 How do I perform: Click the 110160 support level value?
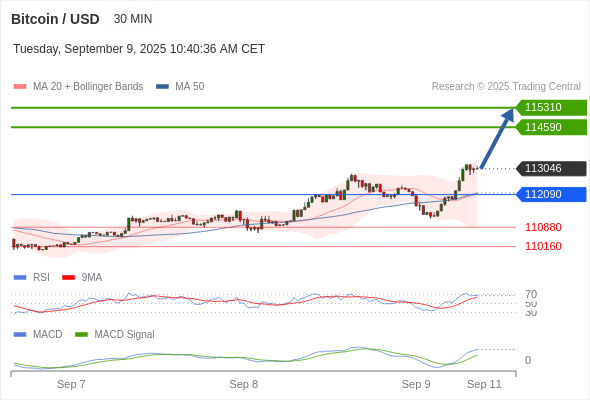tap(543, 246)
